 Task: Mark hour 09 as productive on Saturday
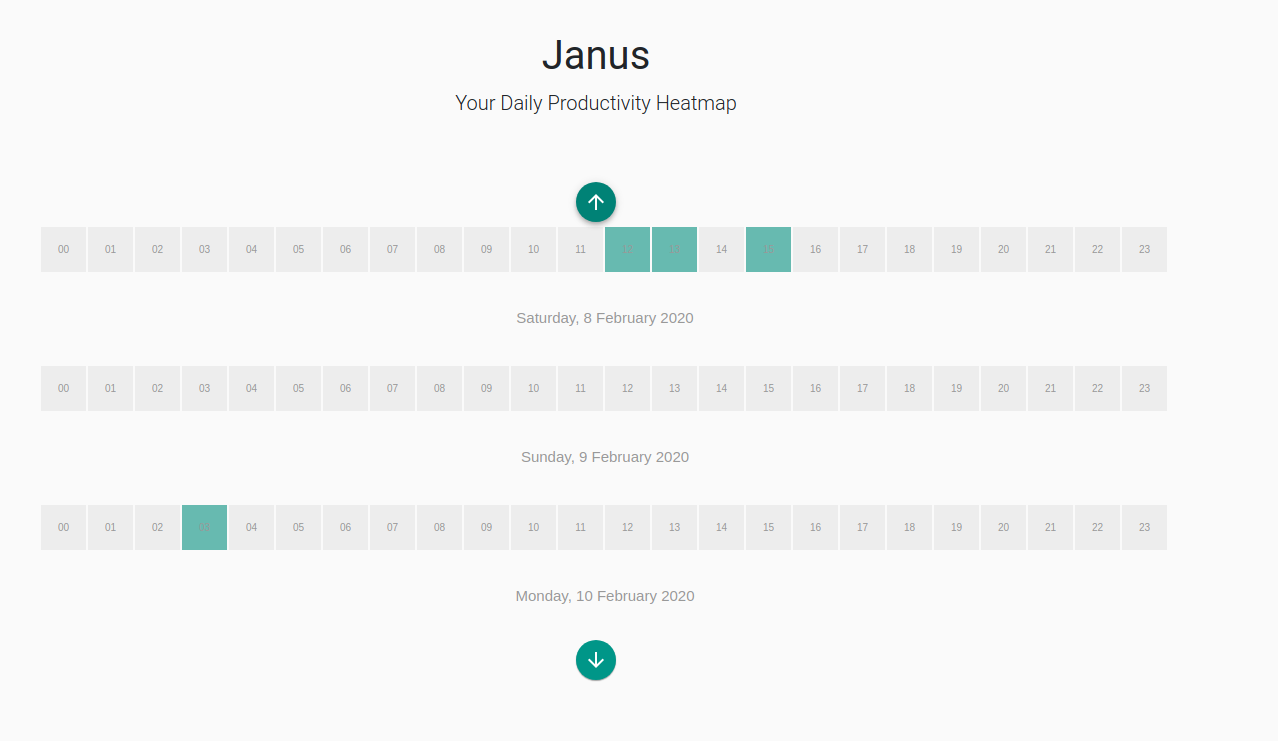(x=486, y=249)
